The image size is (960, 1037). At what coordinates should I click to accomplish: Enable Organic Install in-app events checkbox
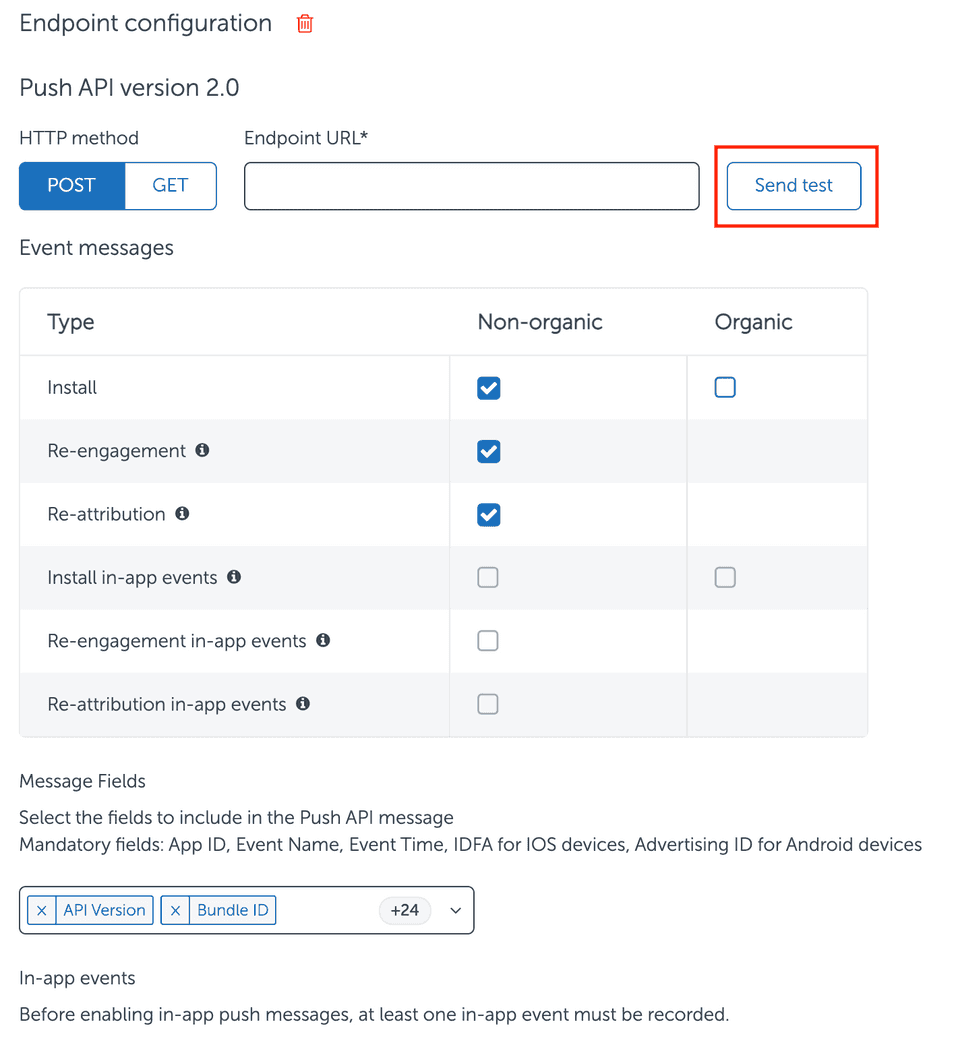tap(725, 577)
